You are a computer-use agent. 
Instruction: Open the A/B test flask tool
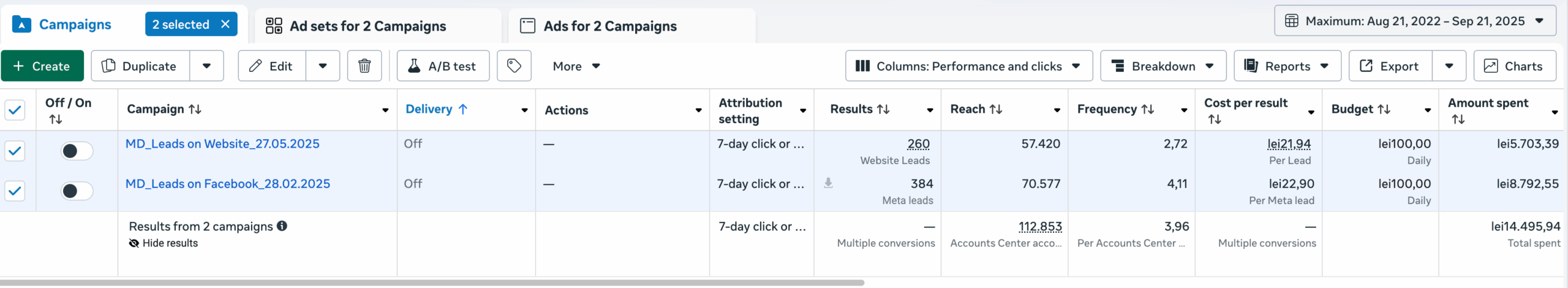(x=443, y=66)
